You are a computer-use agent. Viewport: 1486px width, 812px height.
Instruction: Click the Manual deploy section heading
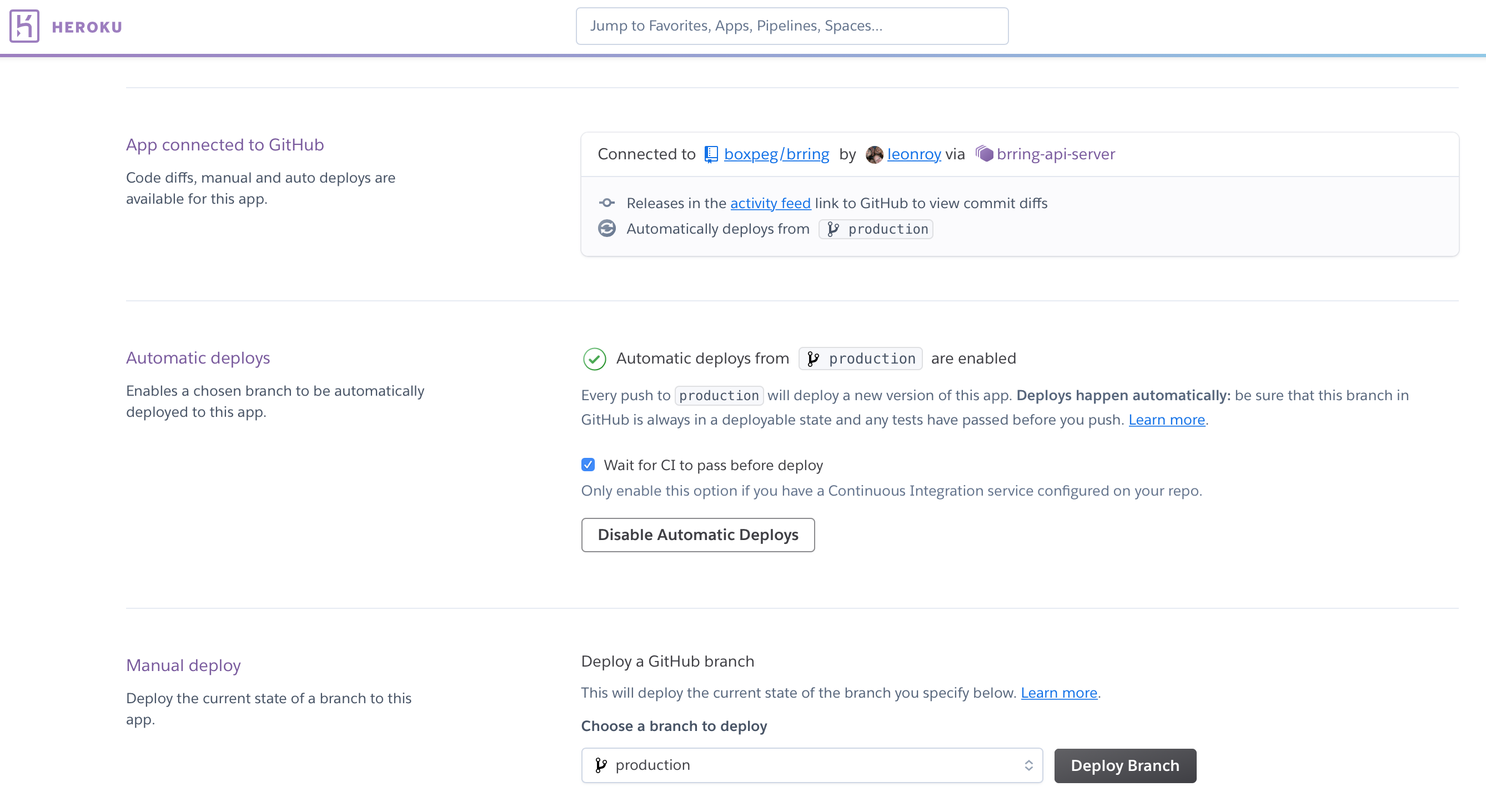click(x=183, y=665)
